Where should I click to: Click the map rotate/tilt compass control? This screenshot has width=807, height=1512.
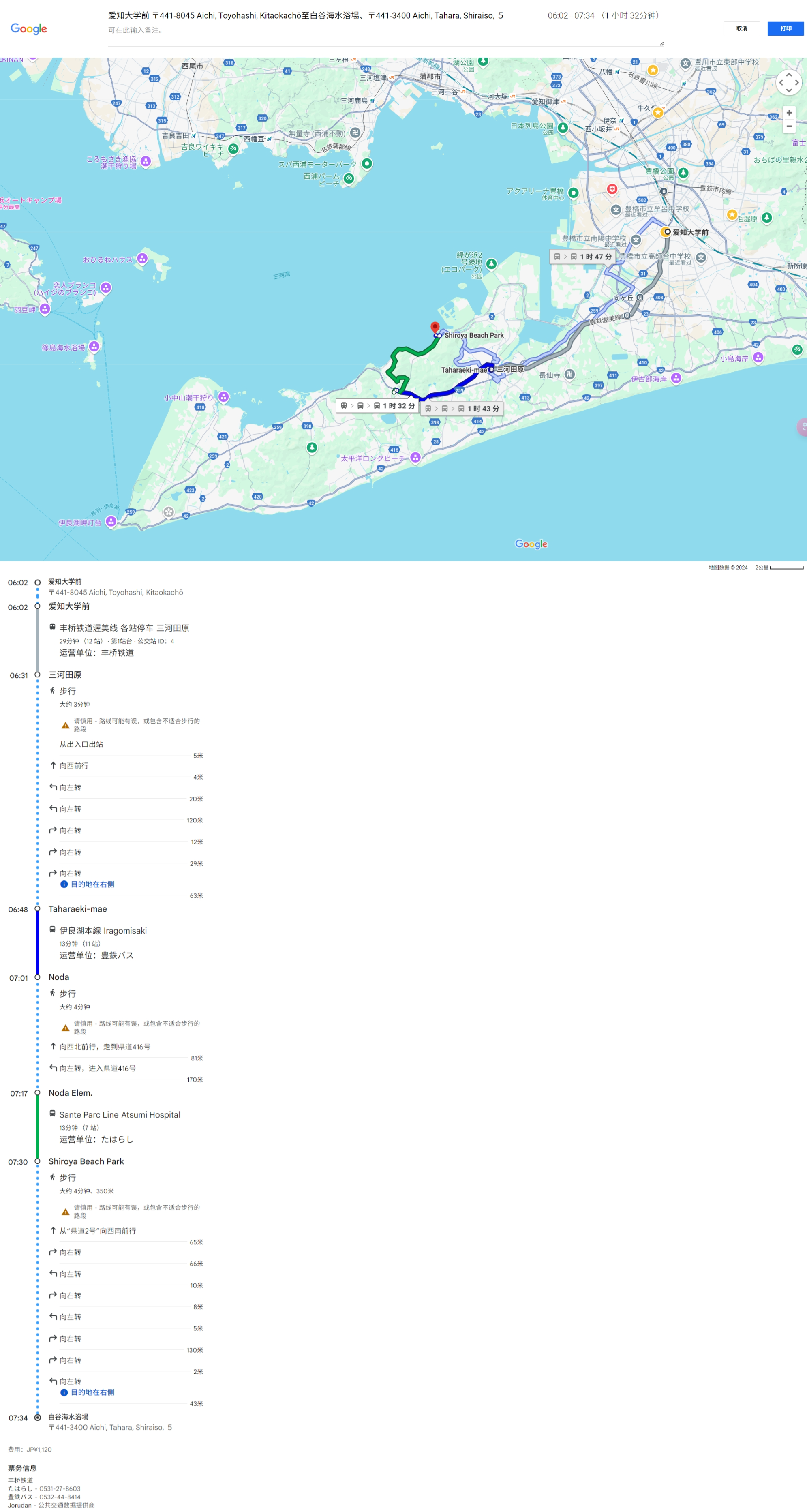click(788, 83)
